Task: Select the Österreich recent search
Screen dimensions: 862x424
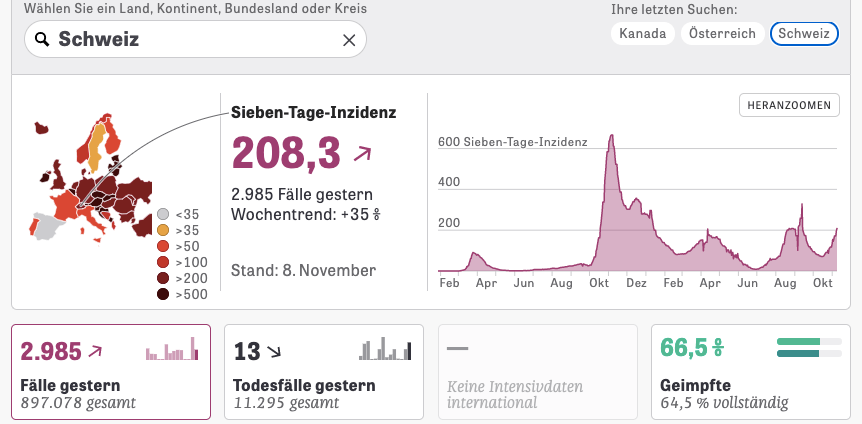Action: point(721,33)
